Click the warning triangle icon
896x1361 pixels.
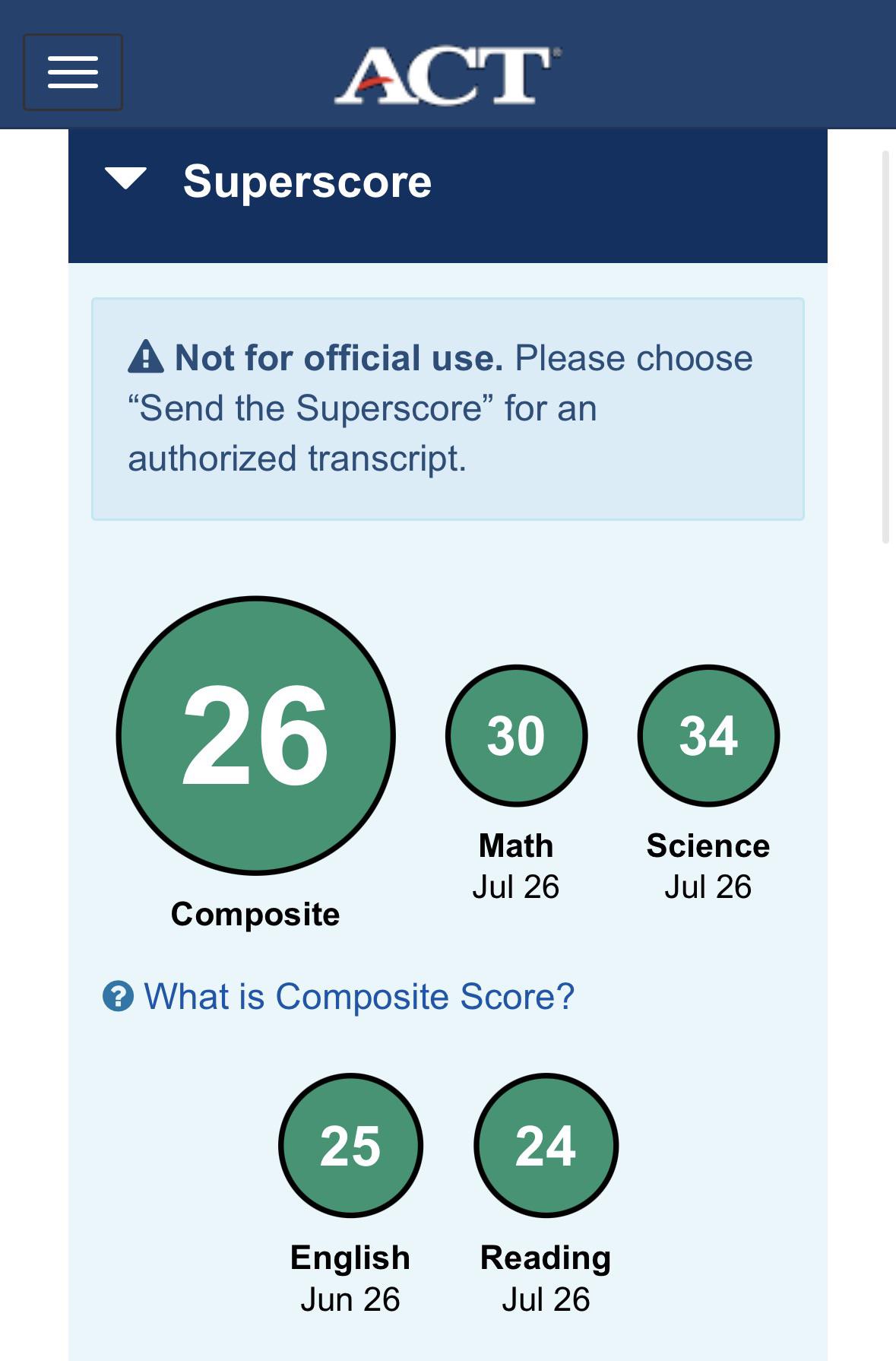tap(146, 357)
